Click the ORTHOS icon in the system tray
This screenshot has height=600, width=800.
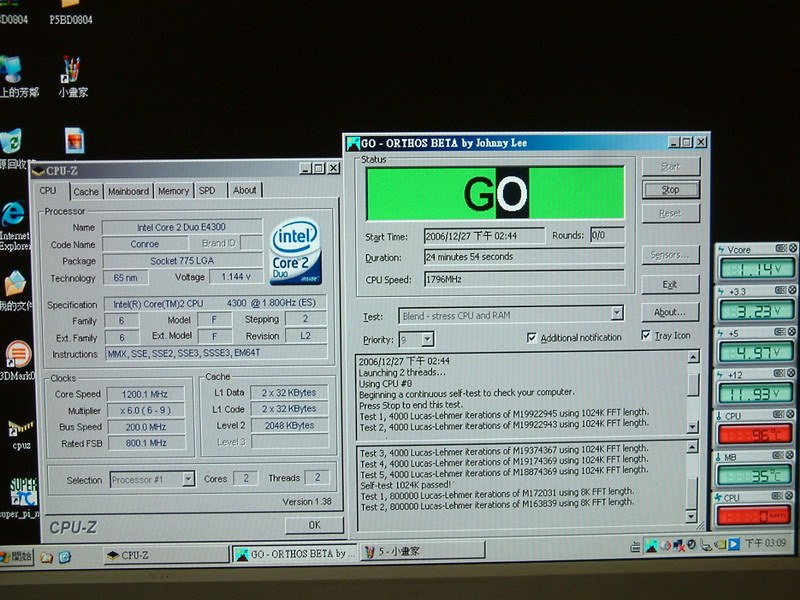pos(651,546)
